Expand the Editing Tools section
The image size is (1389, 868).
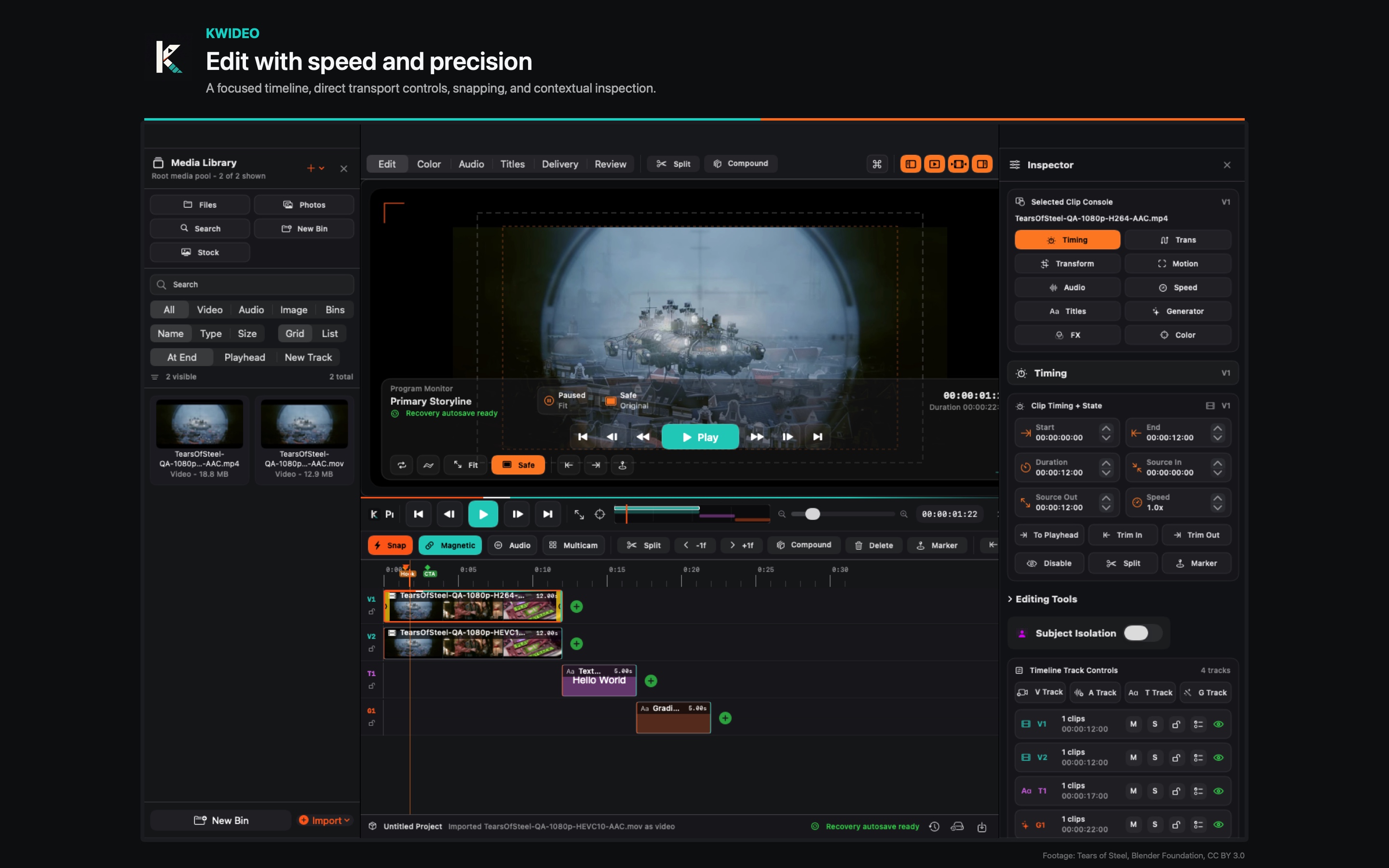click(x=1042, y=599)
